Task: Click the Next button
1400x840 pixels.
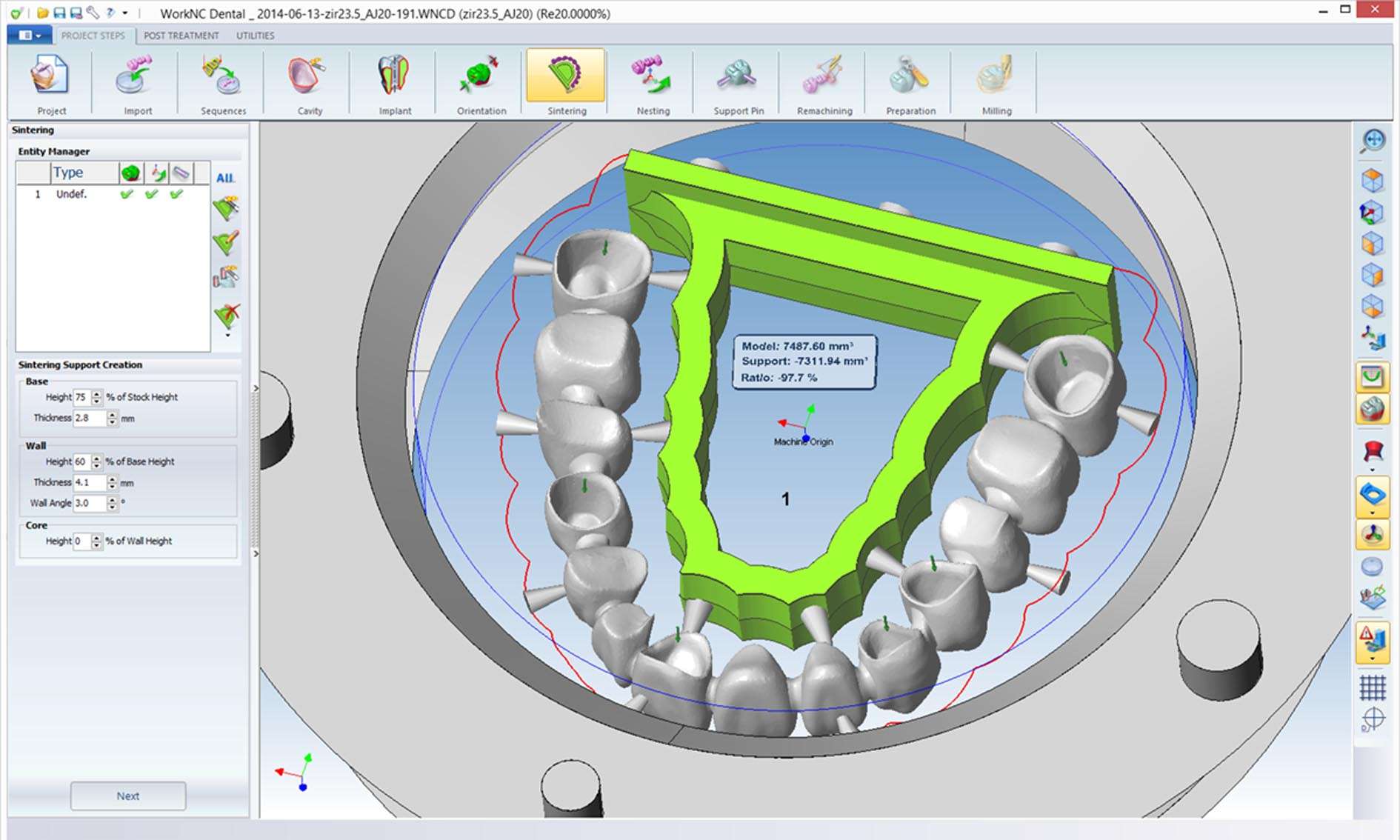Action: coord(127,796)
